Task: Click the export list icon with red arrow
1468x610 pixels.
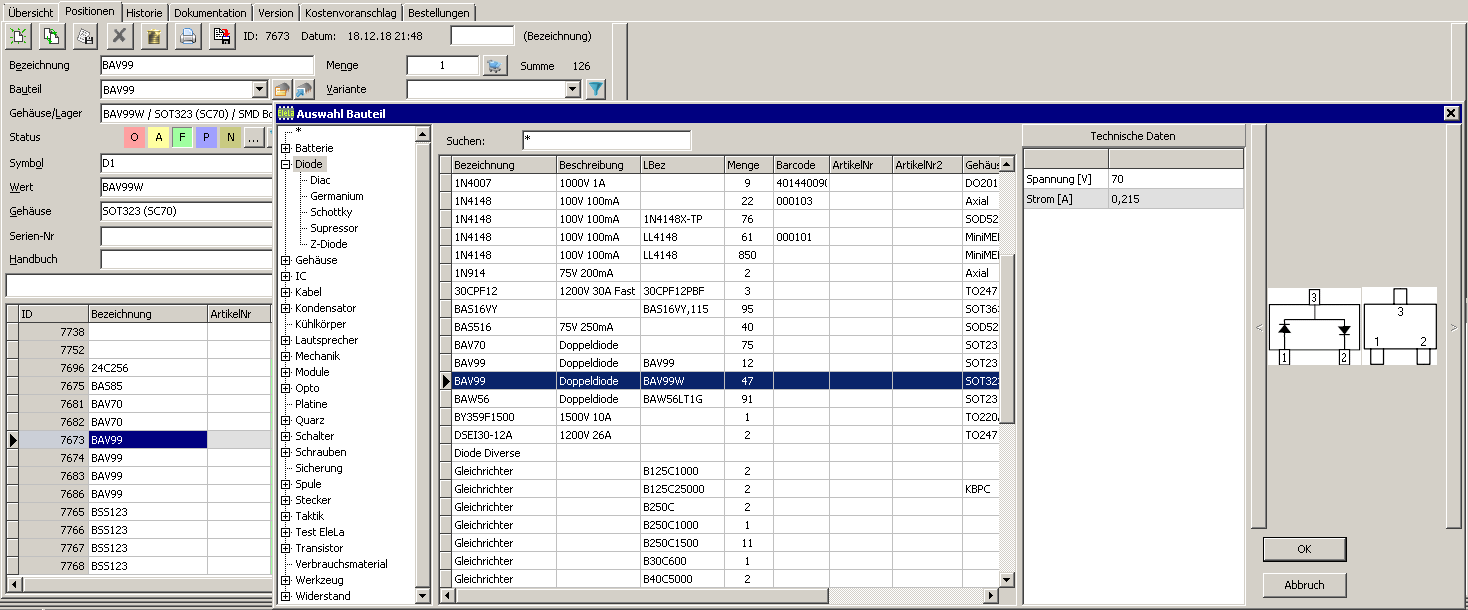Action: (x=222, y=37)
